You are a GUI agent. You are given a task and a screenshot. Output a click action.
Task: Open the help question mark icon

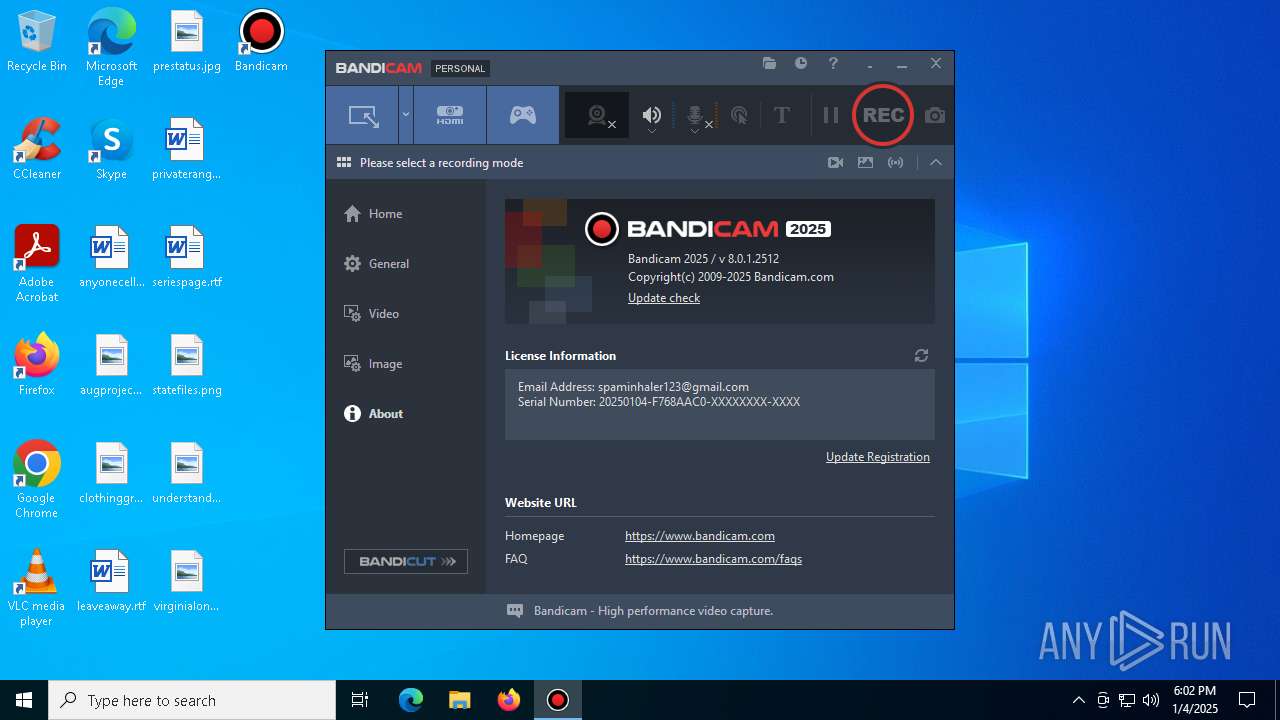(x=833, y=63)
